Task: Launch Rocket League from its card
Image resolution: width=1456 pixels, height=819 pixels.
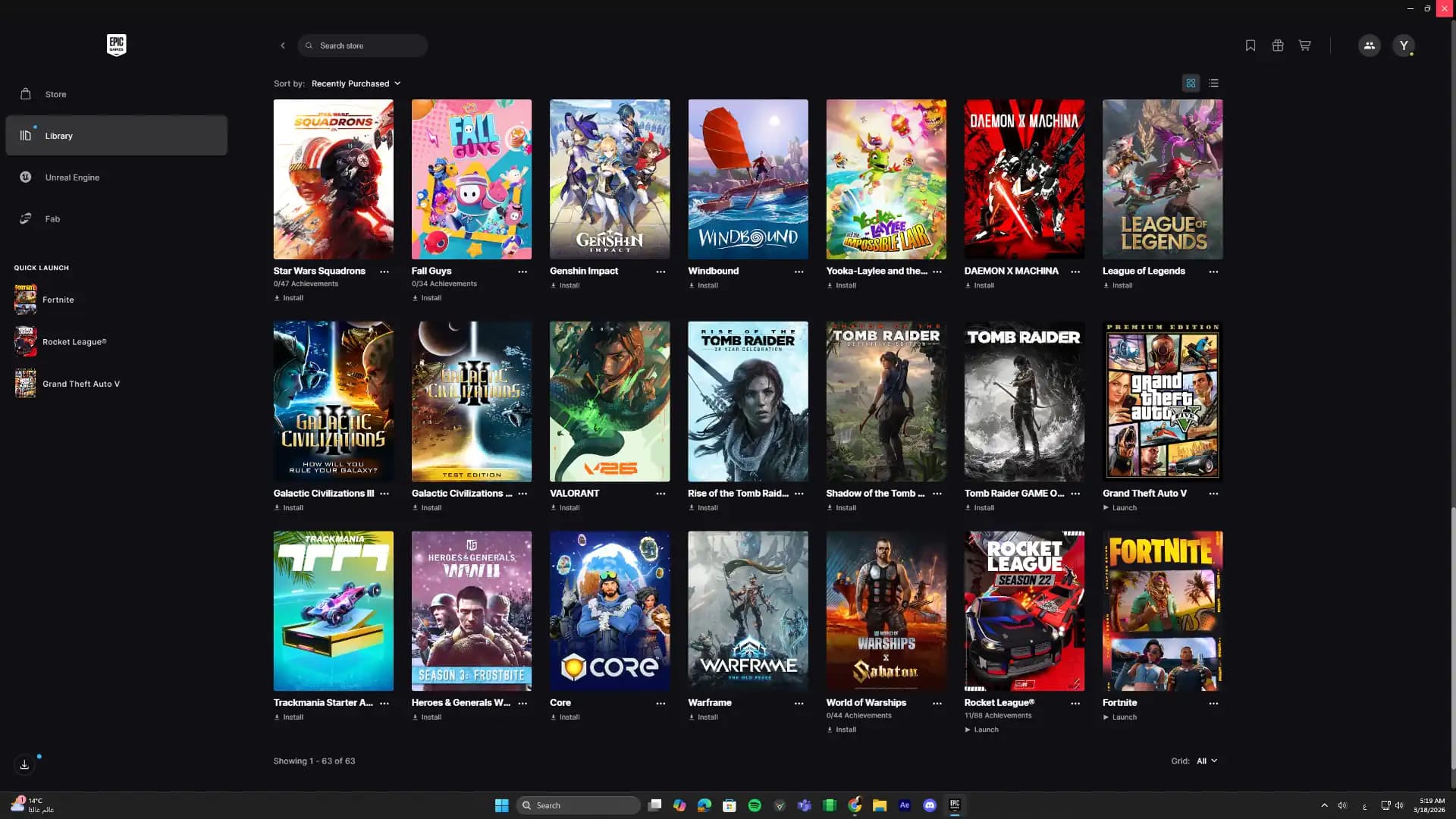Action: tap(982, 730)
